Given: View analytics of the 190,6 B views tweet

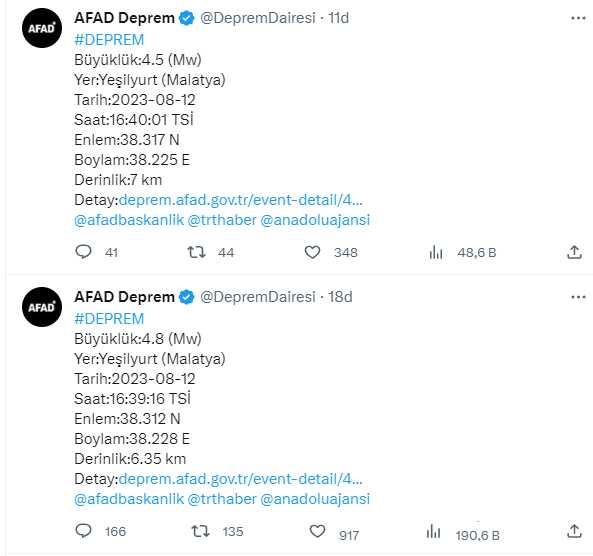Looking at the screenshot, I should [x=433, y=531].
